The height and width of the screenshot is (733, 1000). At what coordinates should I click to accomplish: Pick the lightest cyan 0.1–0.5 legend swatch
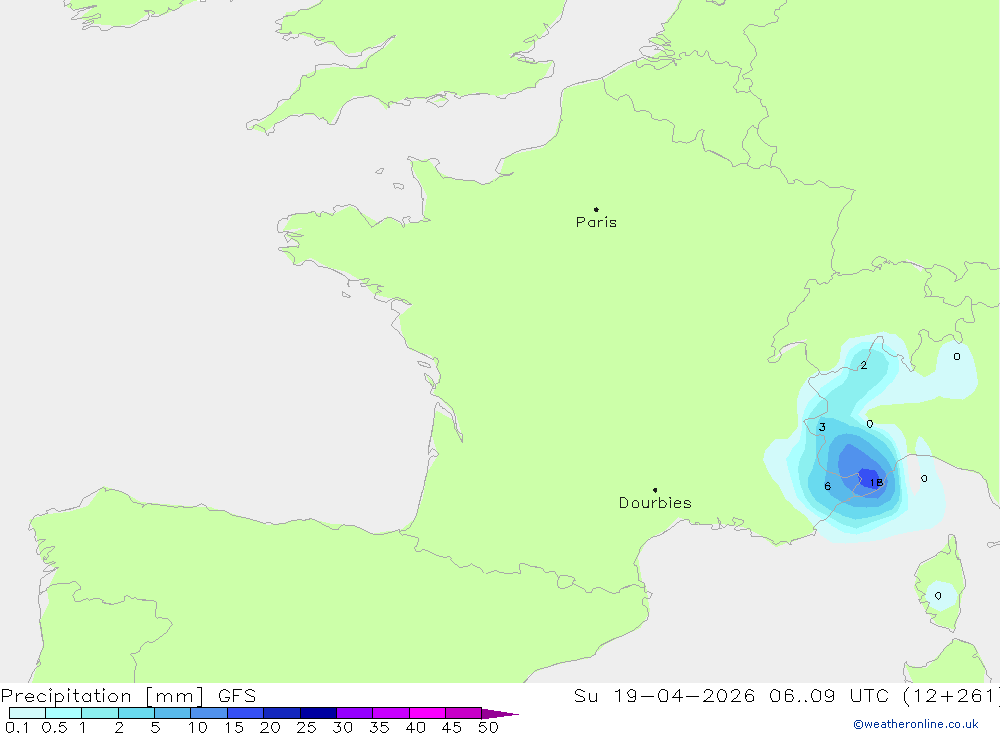[27, 713]
